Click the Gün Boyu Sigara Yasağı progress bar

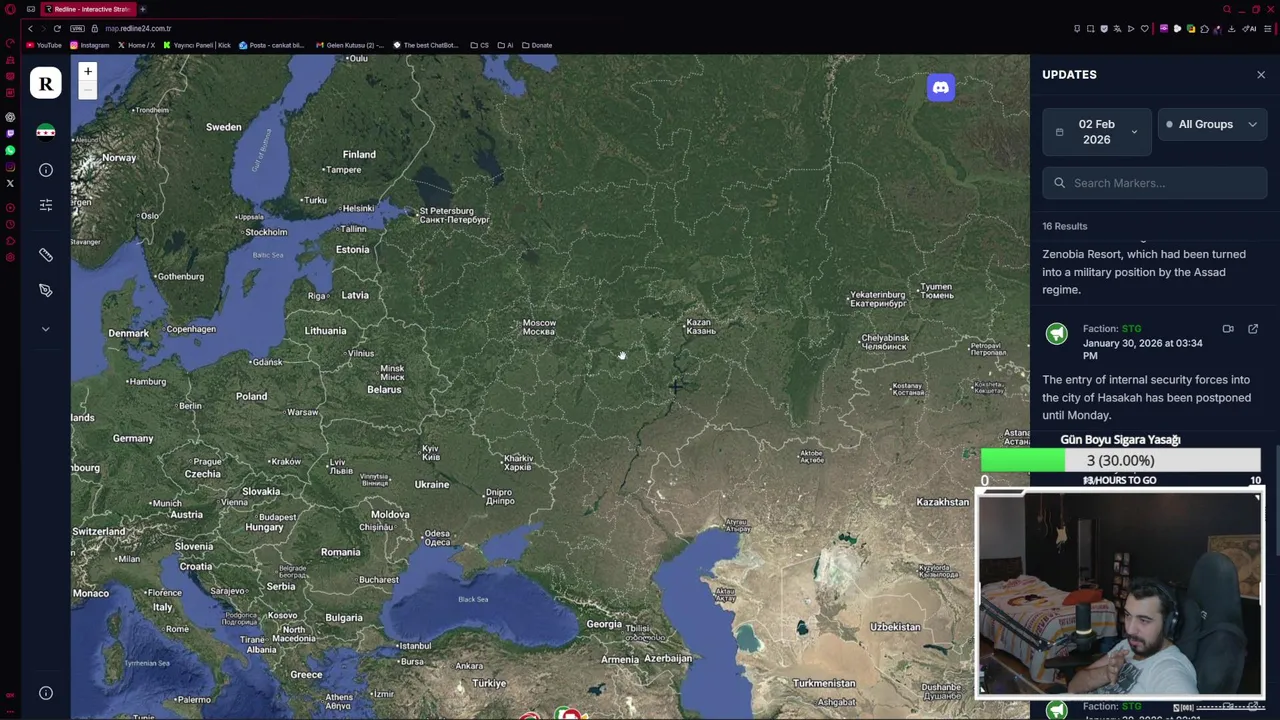1120,460
